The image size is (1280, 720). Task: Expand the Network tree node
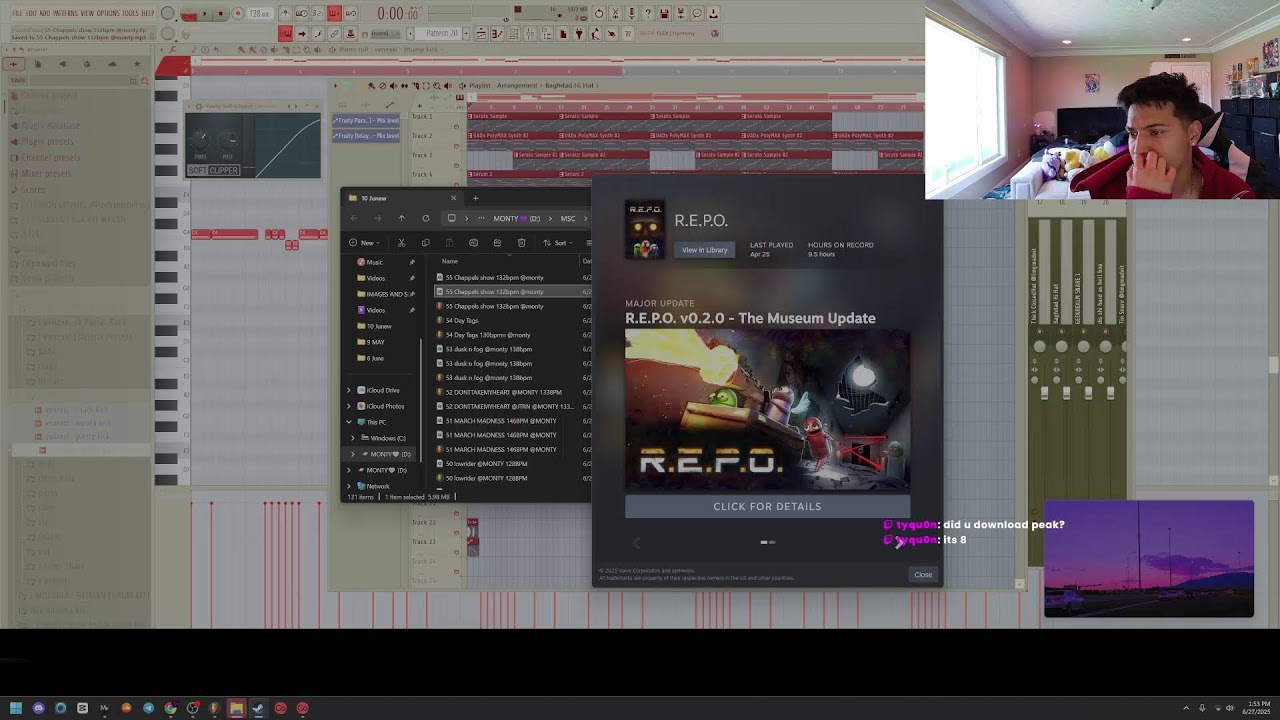click(349, 486)
